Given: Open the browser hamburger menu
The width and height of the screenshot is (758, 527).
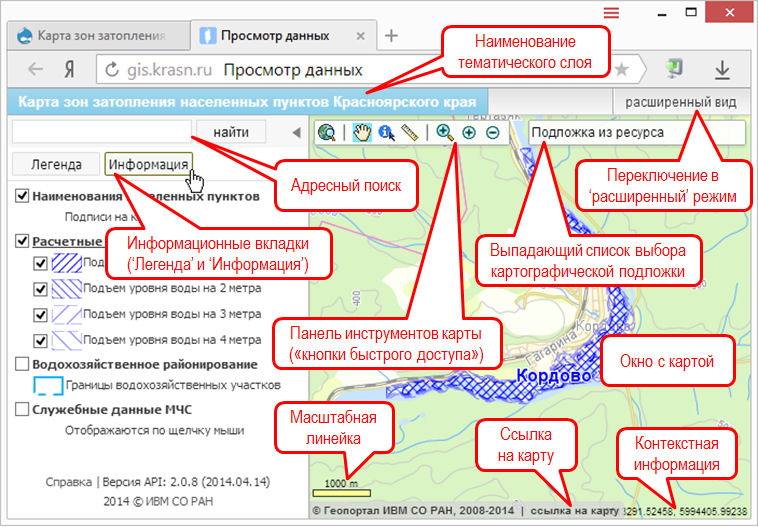Looking at the screenshot, I should coord(611,13).
